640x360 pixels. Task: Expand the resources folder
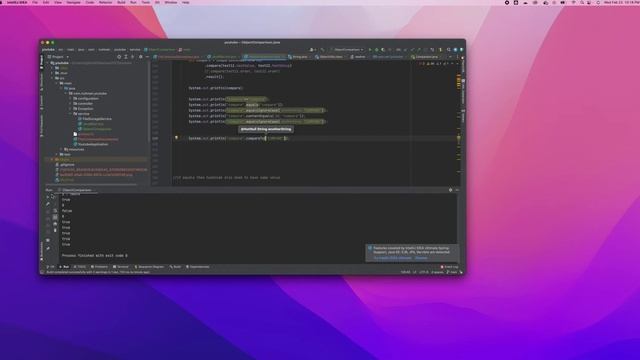[62, 149]
